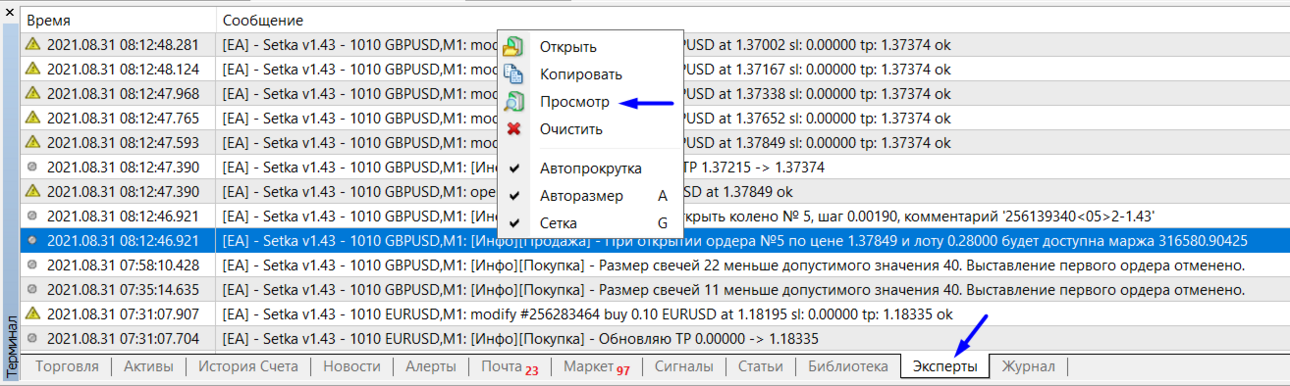
Task: Click info dot beside 07:58:10.428 entry
Action: click(32, 265)
